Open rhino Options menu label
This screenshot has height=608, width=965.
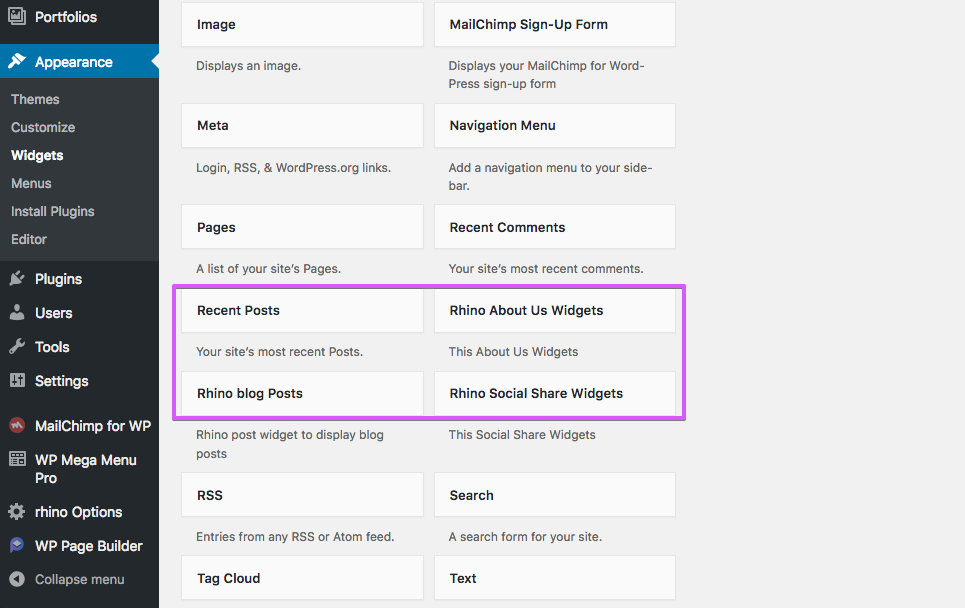tap(79, 512)
